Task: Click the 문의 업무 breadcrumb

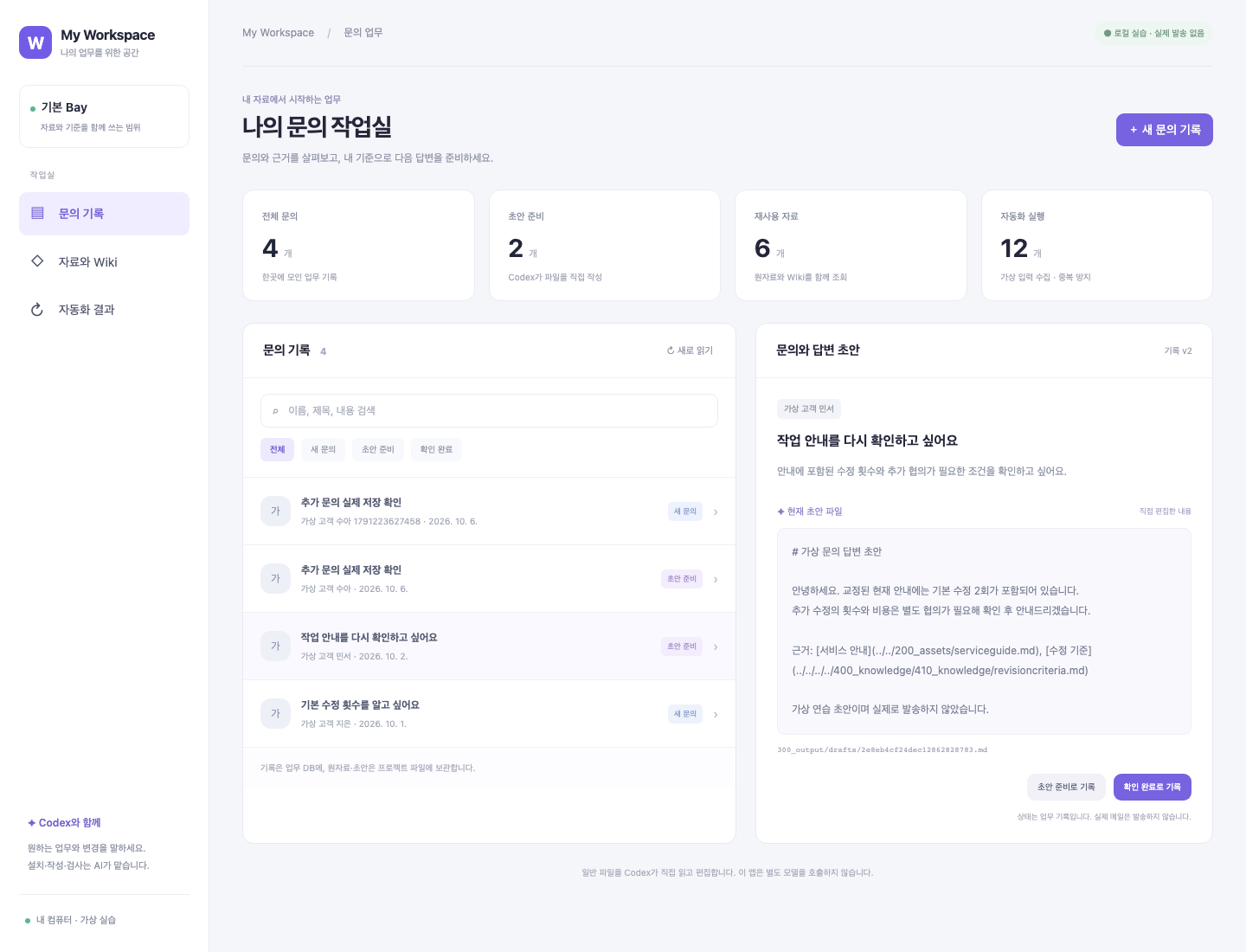Action: click(363, 33)
